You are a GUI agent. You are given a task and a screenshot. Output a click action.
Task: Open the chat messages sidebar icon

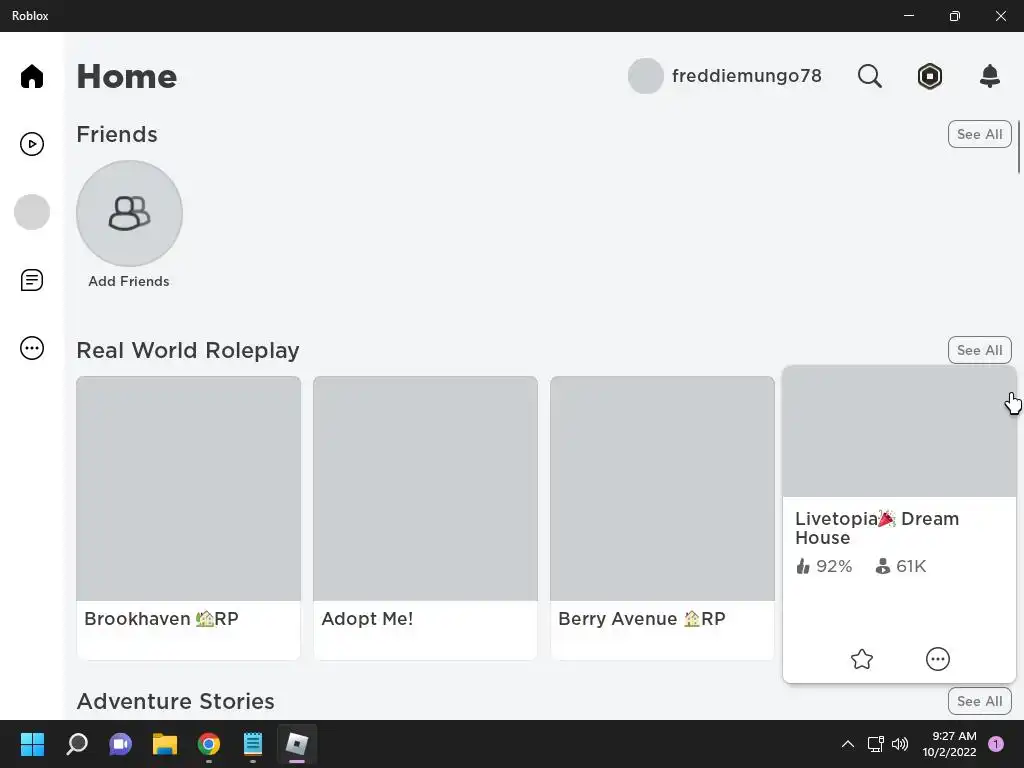pyautogui.click(x=31, y=280)
